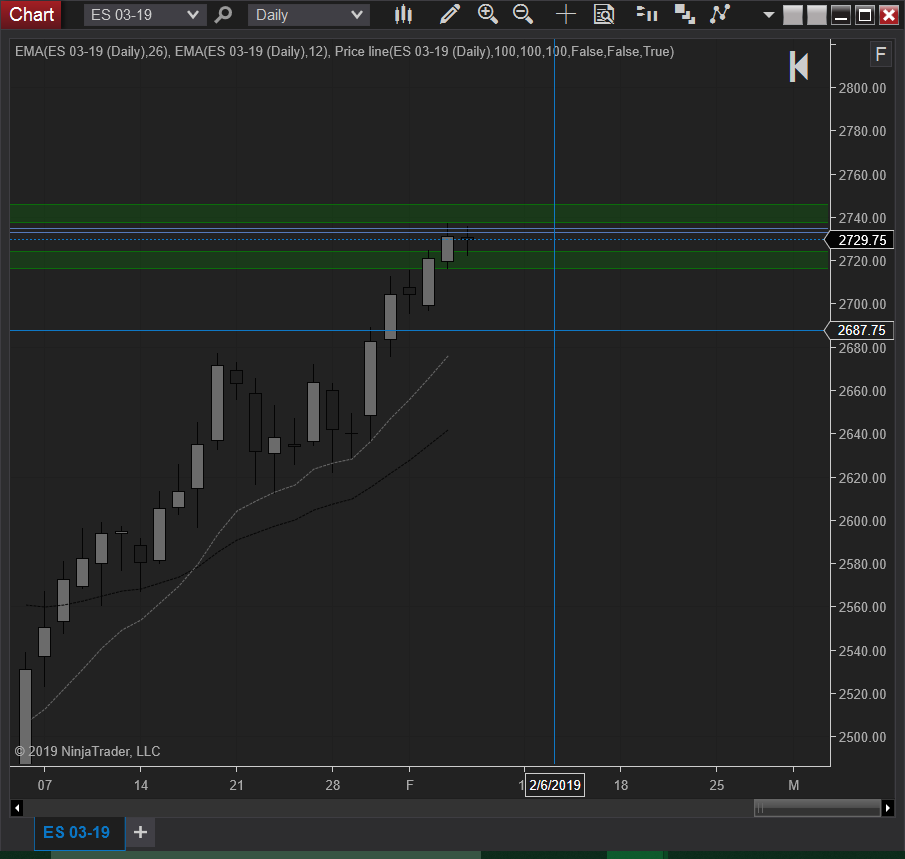This screenshot has height=859, width=905.
Task: Click the horizontal scrollbar thumb
Action: (x=817, y=808)
